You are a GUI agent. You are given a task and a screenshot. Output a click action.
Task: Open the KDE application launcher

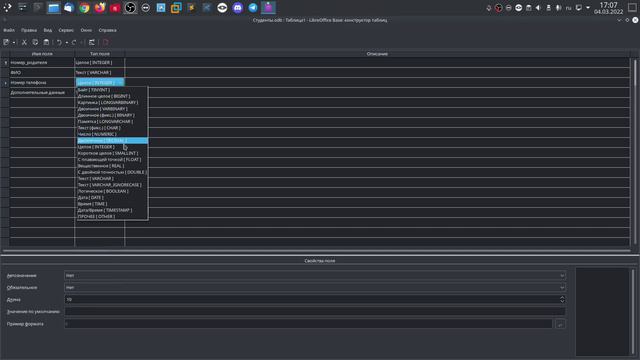tap(7, 7)
